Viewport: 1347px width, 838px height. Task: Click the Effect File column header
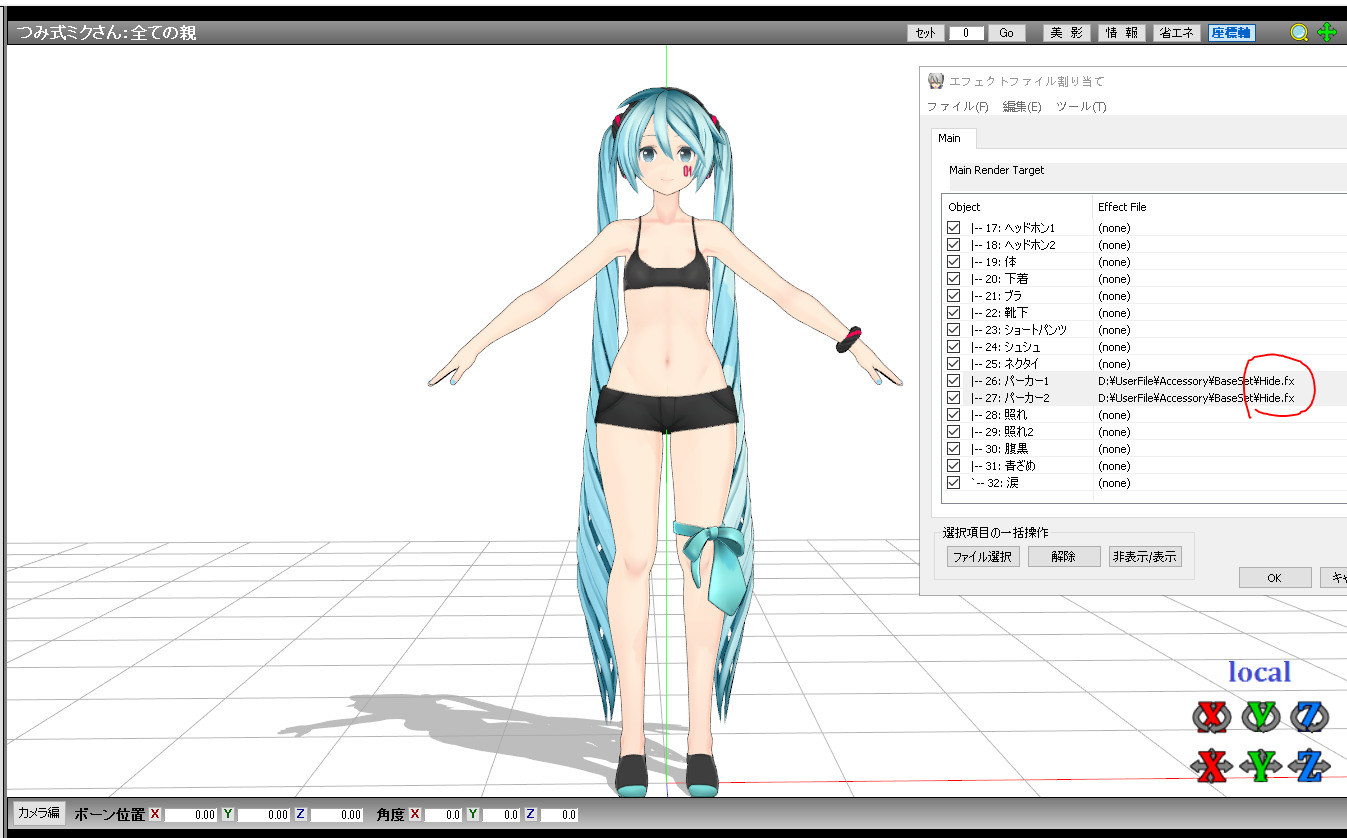pyautogui.click(x=1122, y=207)
